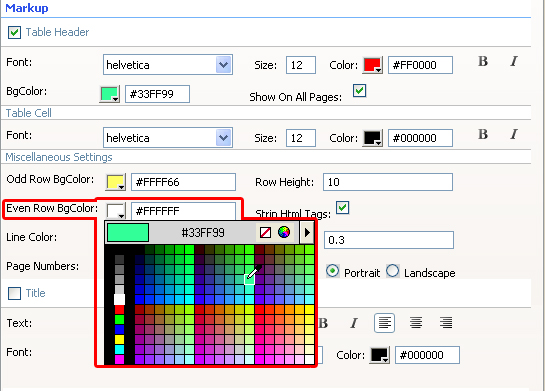Align title text left

pyautogui.click(x=384, y=323)
